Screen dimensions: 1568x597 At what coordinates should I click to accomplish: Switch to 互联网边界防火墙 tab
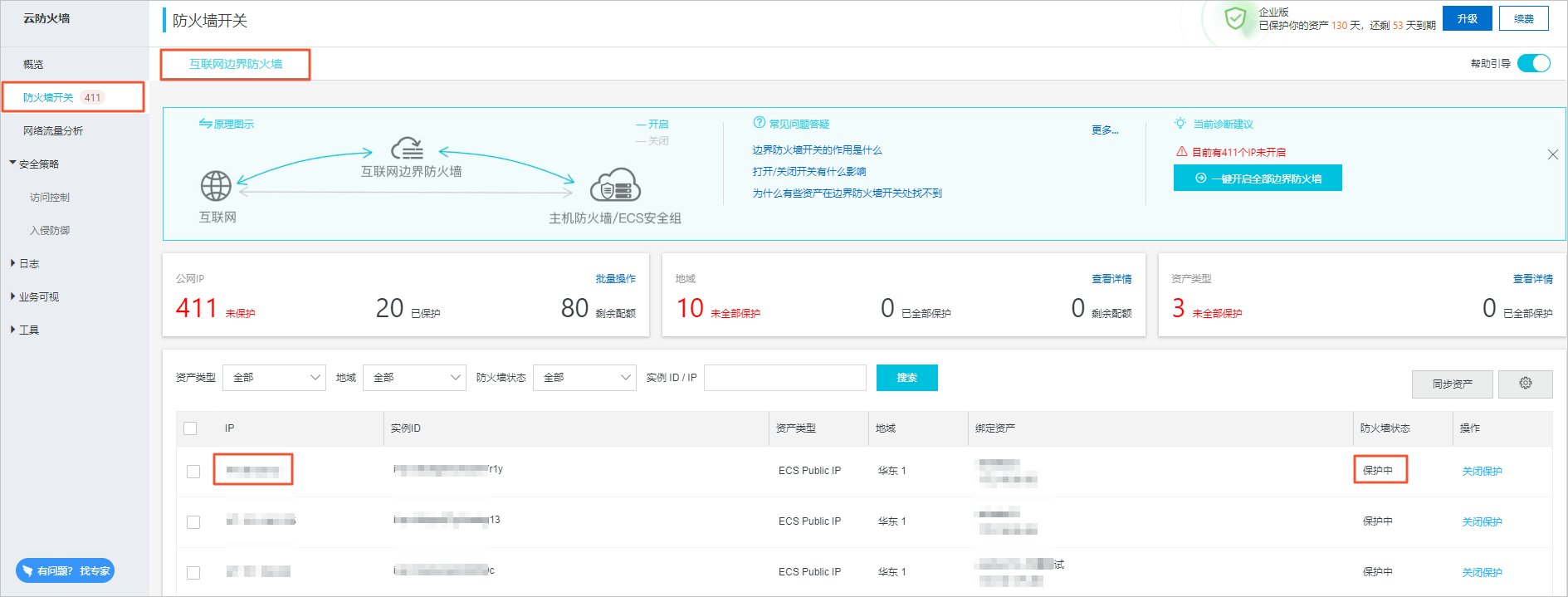(236, 64)
